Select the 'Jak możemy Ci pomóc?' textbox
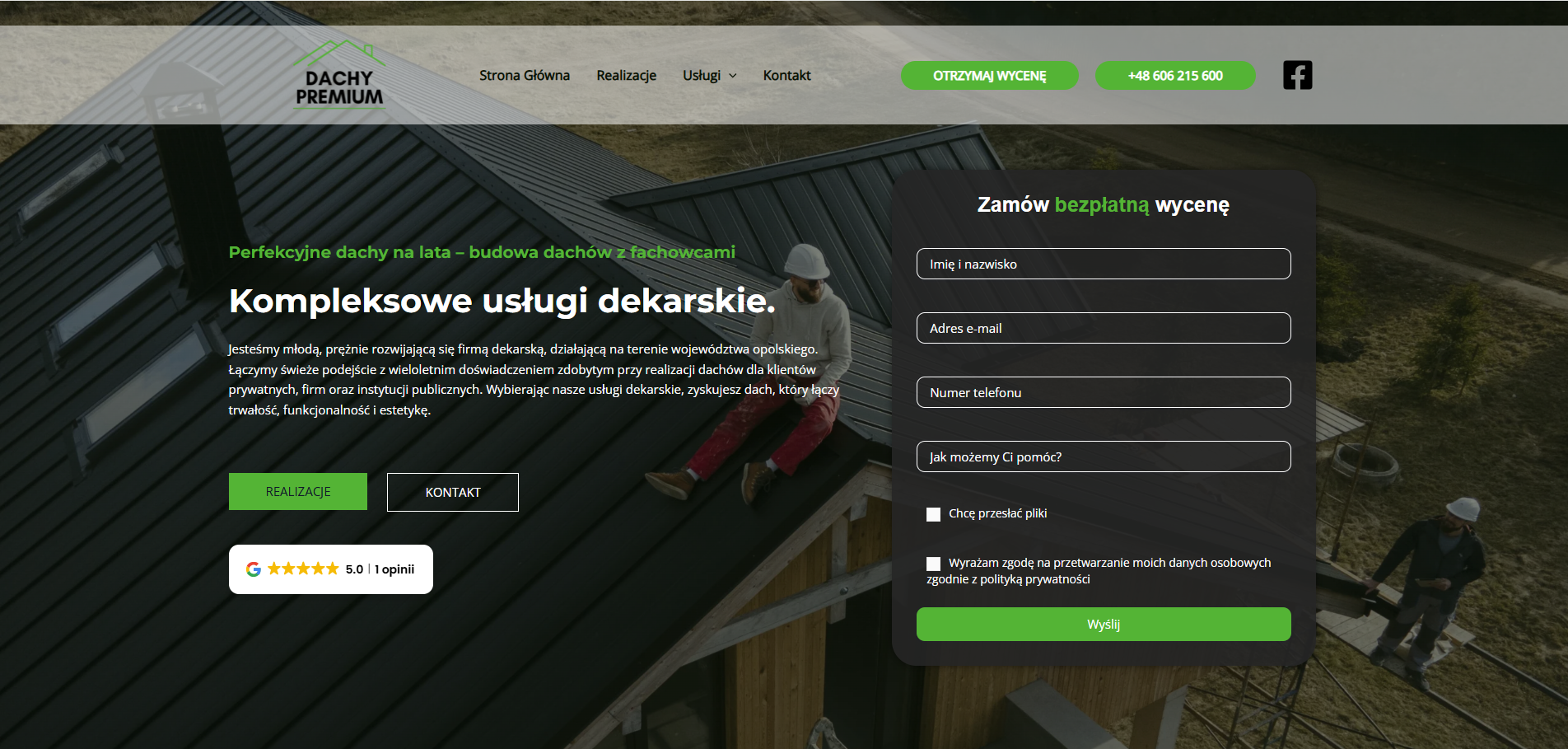Image resolution: width=1568 pixels, height=749 pixels. 1104,456
